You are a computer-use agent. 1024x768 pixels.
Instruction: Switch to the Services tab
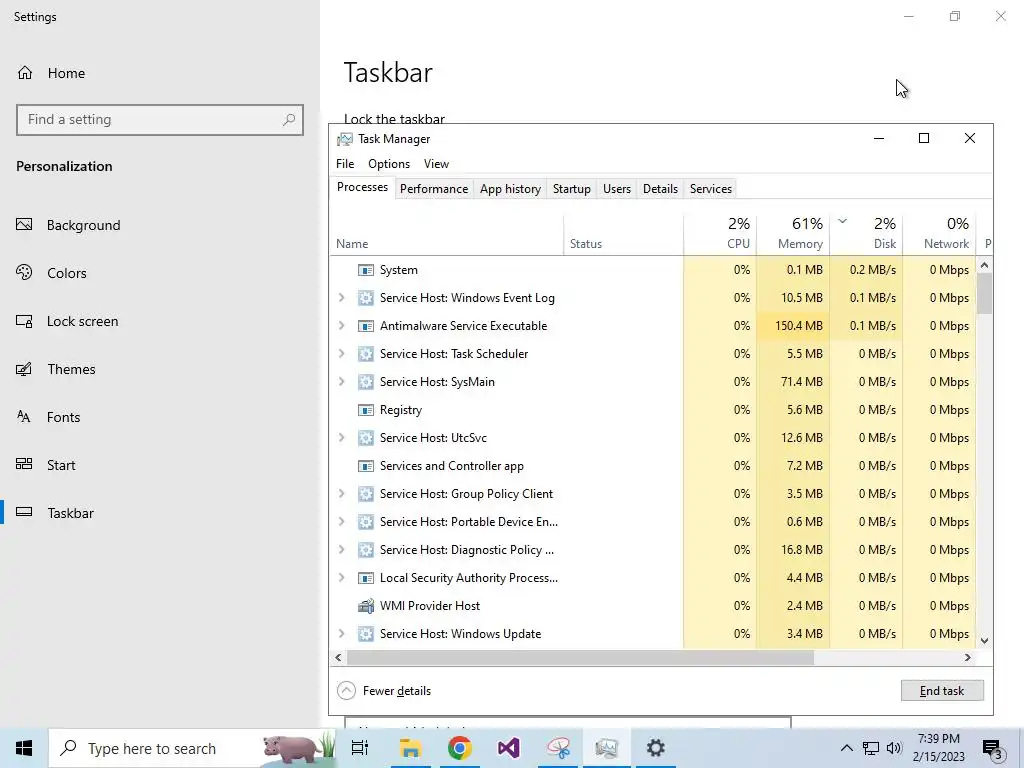point(711,189)
